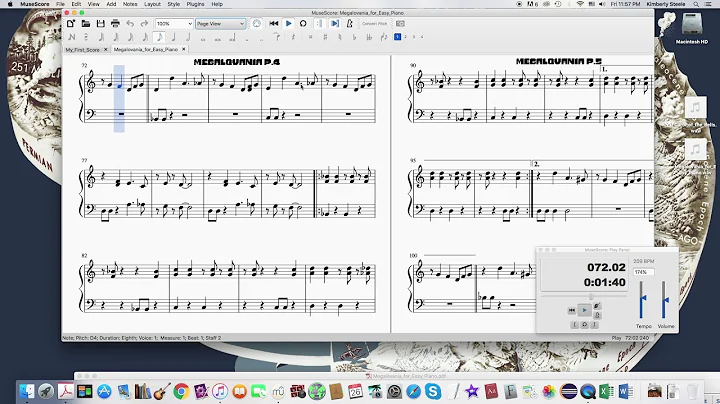Open the Macintosh HD desktop icon
The image size is (720, 404).
click(x=692, y=27)
